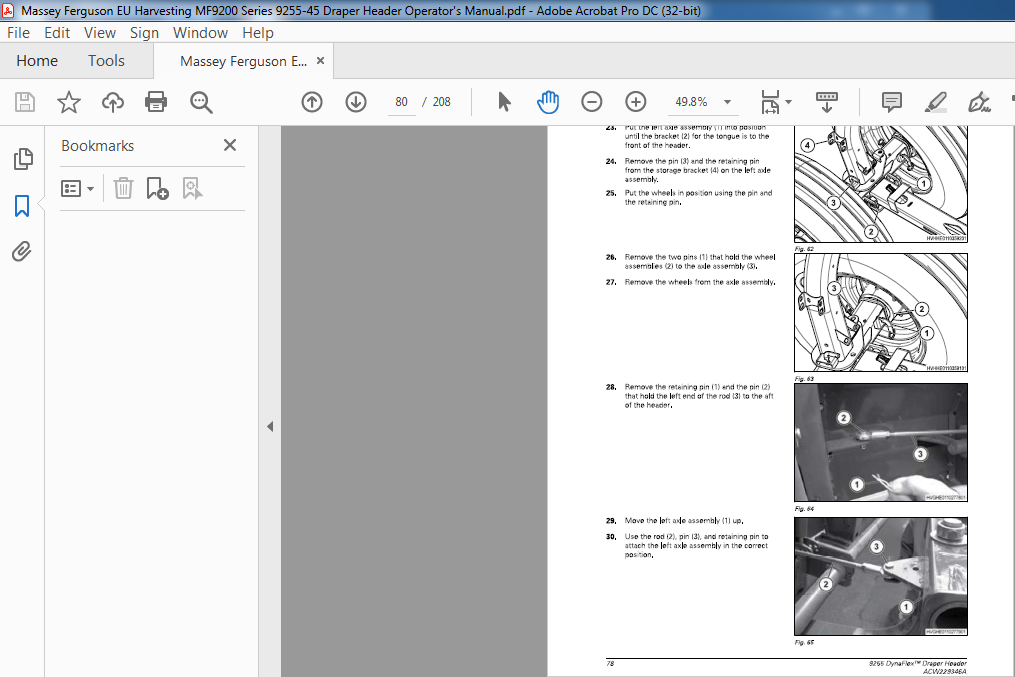Select the Hand pan tool
This screenshot has height=677, width=1015.
click(x=548, y=102)
